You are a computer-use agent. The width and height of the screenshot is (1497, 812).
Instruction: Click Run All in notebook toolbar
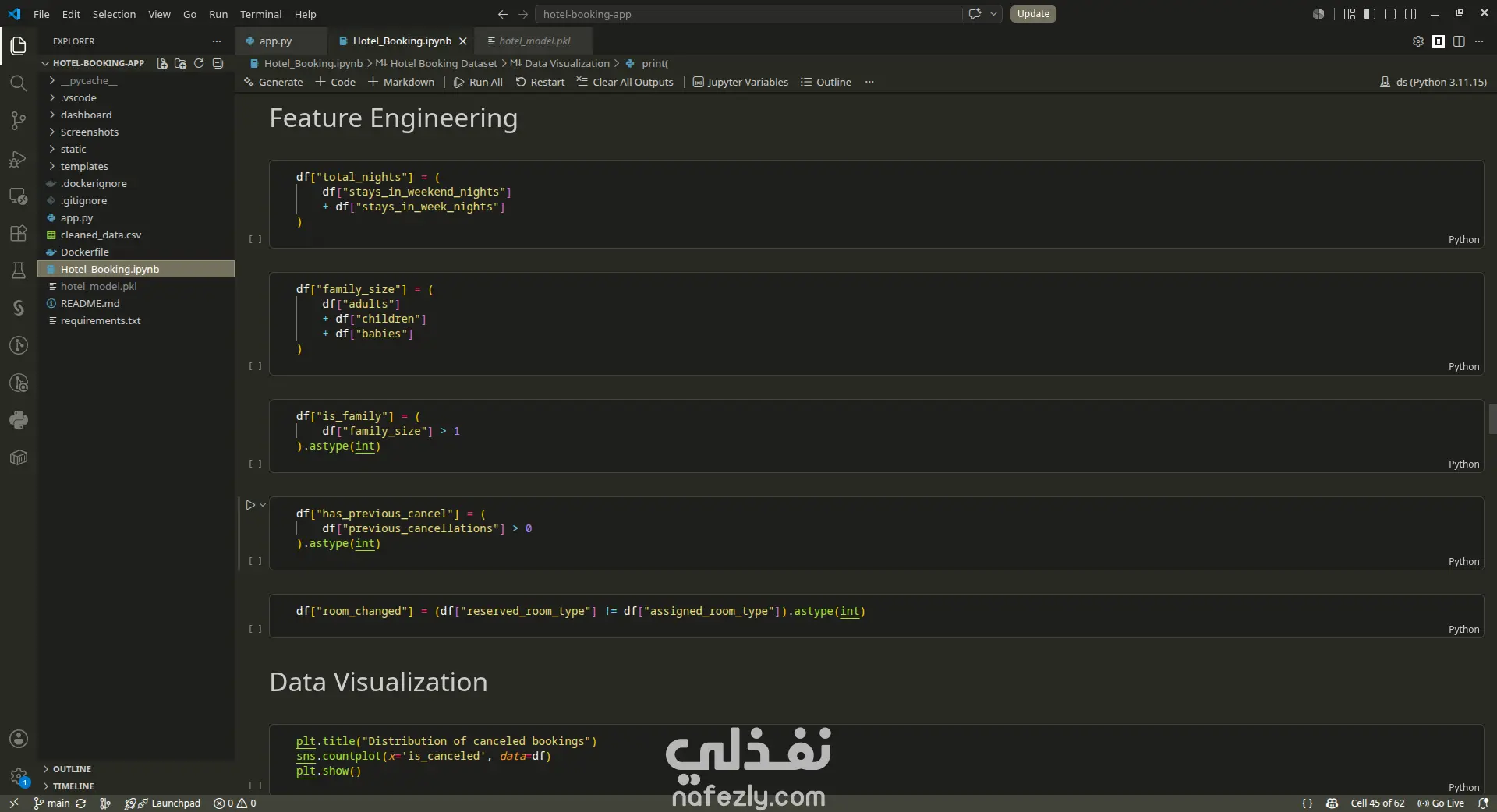tap(478, 82)
